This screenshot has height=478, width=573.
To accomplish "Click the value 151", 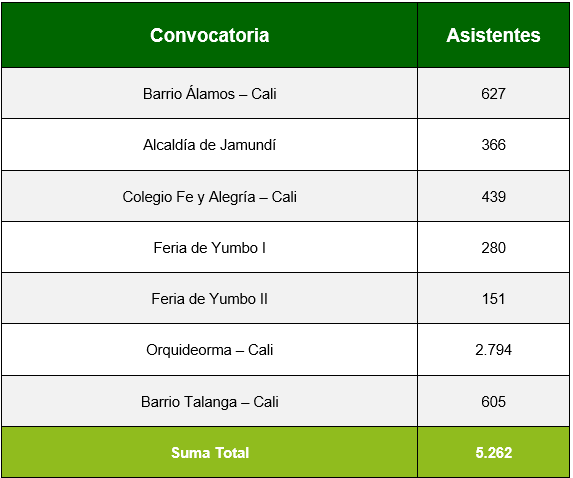I will pyautogui.click(x=493, y=299).
